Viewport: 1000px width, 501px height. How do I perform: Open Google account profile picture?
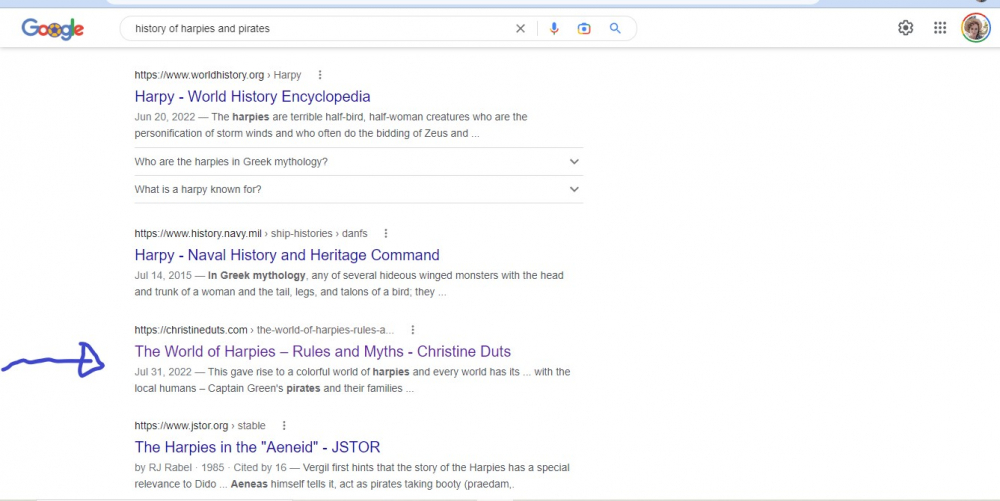pos(975,28)
